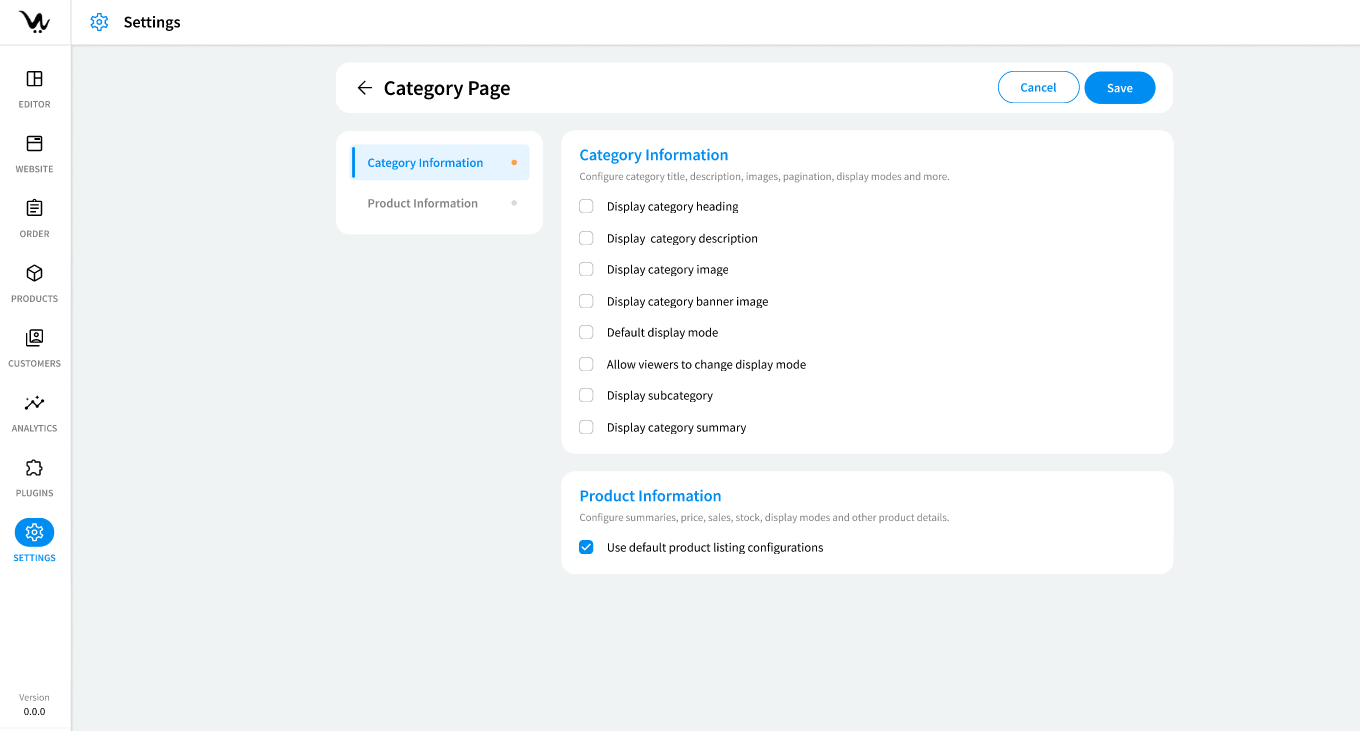1360x731 pixels.
Task: Enable Allow viewers to change display mode
Action: (586, 365)
